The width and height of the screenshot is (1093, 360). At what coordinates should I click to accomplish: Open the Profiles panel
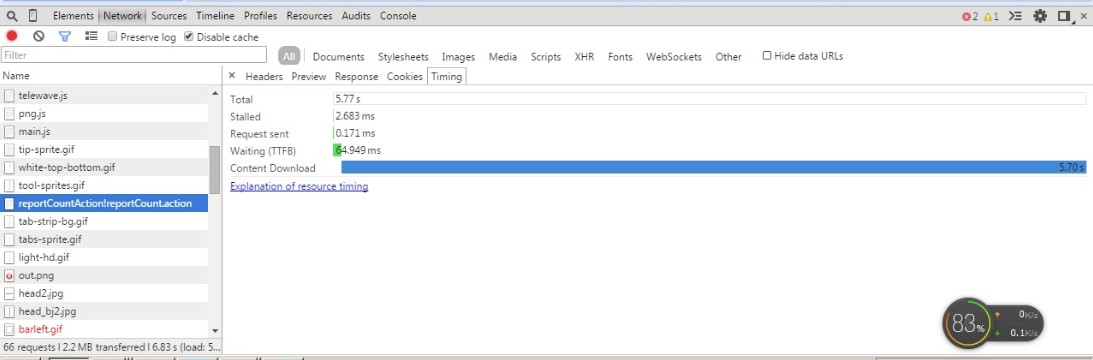click(261, 15)
